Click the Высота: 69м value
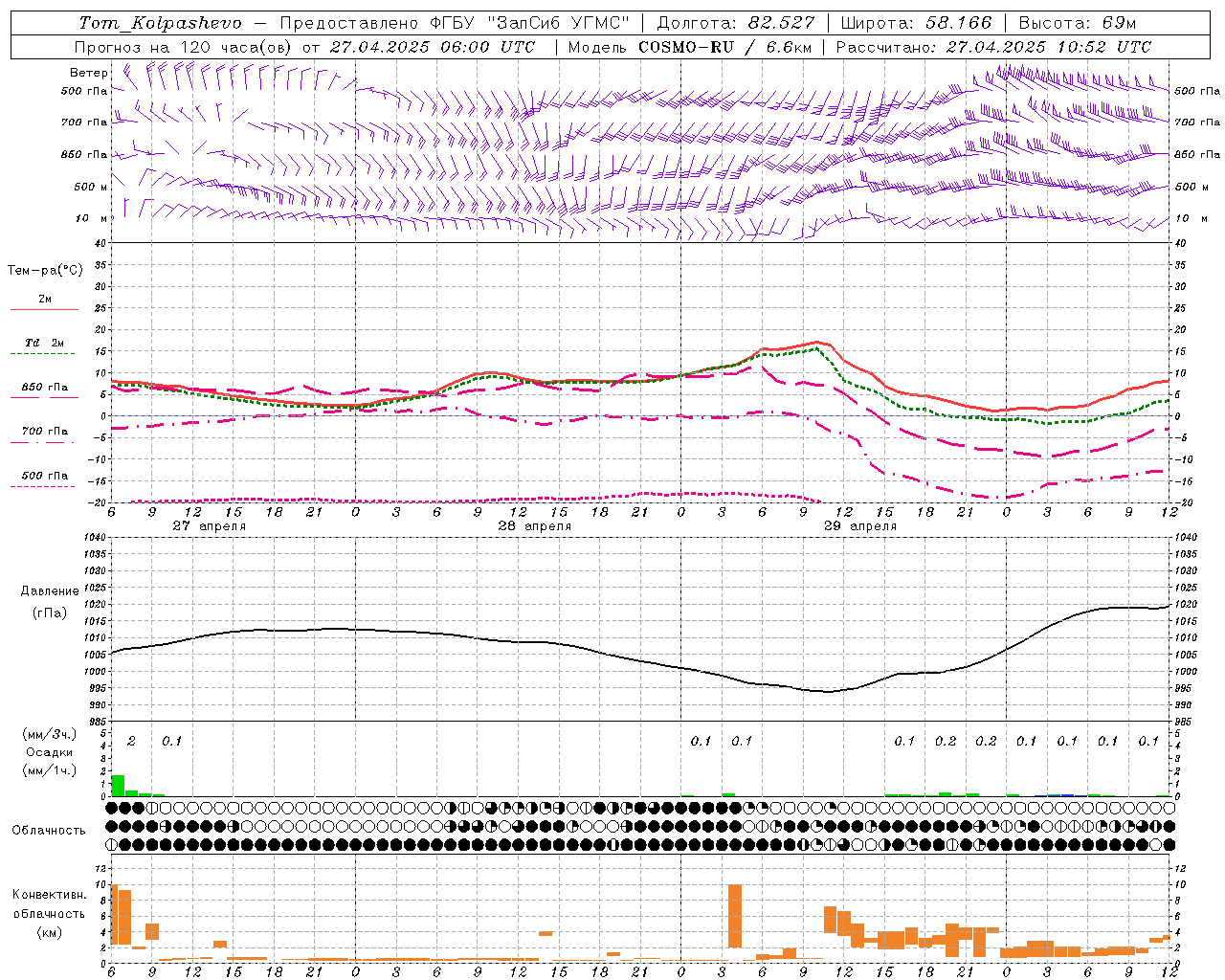 click(x=1078, y=23)
